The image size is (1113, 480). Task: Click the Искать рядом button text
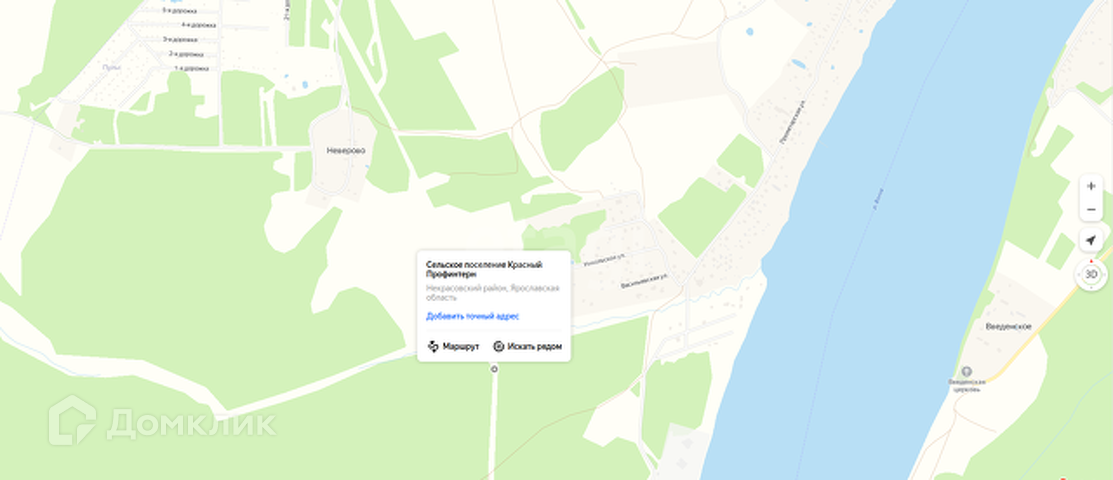[534, 347]
